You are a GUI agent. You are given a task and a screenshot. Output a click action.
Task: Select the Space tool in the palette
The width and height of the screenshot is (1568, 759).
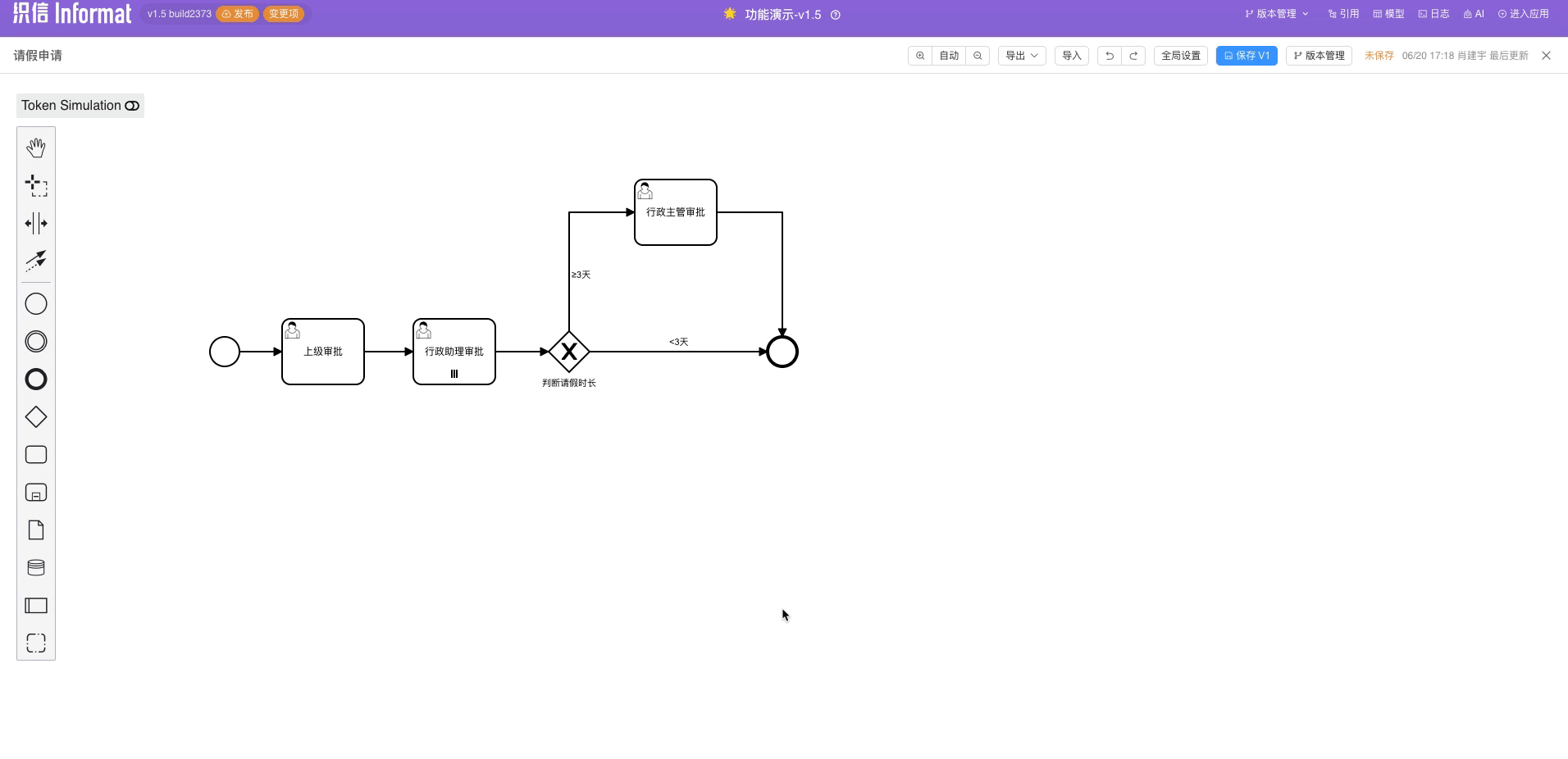(x=35, y=222)
